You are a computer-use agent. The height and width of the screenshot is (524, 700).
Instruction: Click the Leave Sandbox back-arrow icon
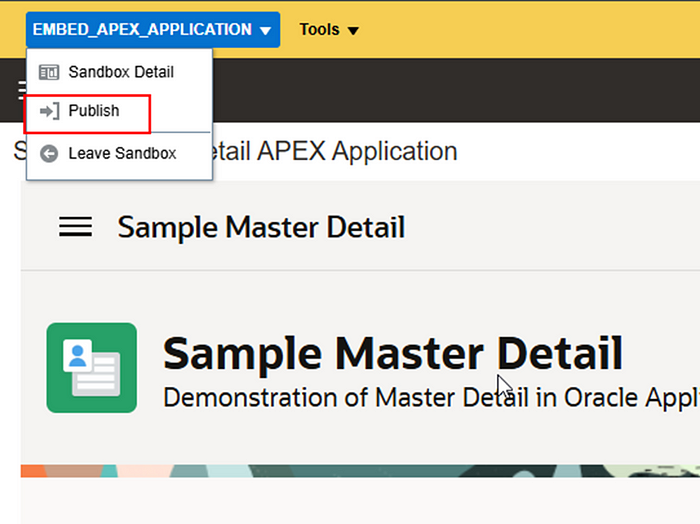[x=49, y=154]
